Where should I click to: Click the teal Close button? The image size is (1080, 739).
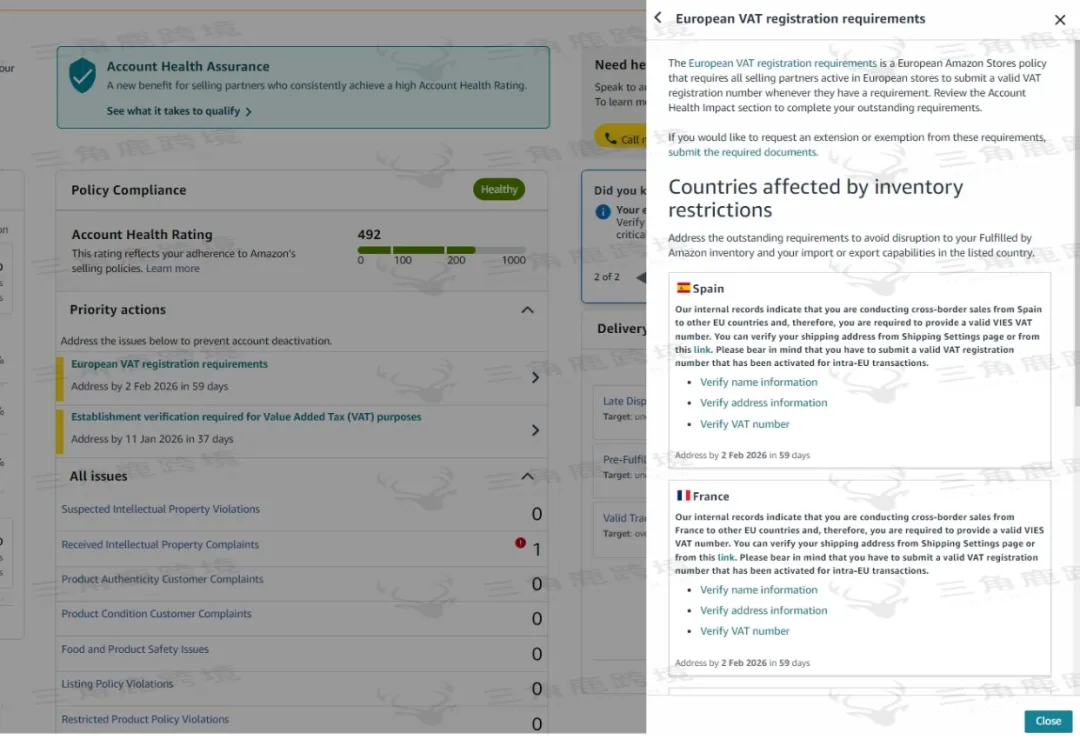(1048, 721)
